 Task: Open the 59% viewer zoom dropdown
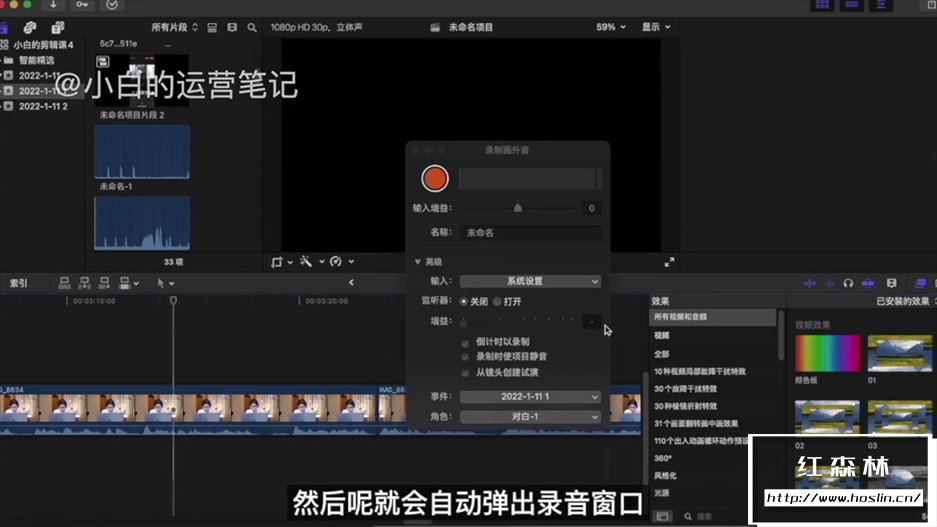pyautogui.click(x=611, y=27)
